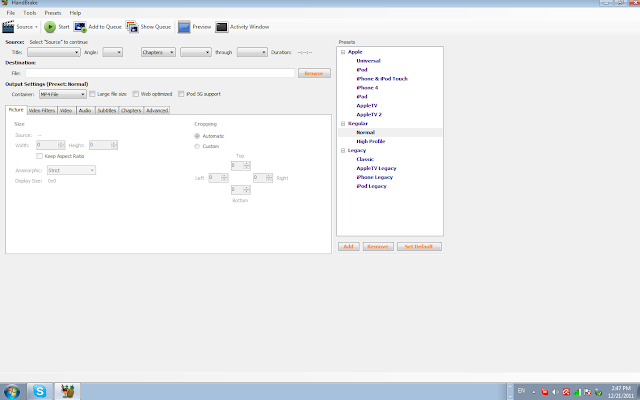This screenshot has width=640, height=400.
Task: Click the EN language indicator
Action: [x=521, y=391]
